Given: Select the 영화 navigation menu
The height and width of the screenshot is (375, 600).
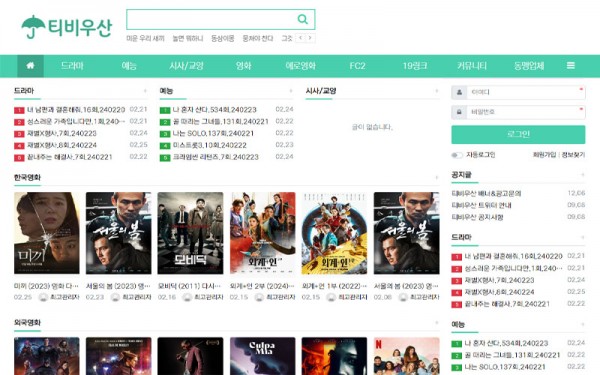Looking at the screenshot, I should [x=243, y=65].
